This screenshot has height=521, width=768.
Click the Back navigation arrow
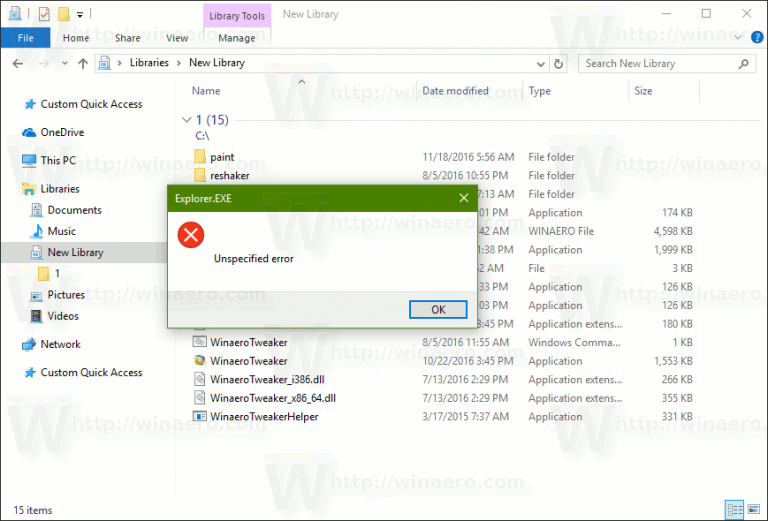pos(18,64)
